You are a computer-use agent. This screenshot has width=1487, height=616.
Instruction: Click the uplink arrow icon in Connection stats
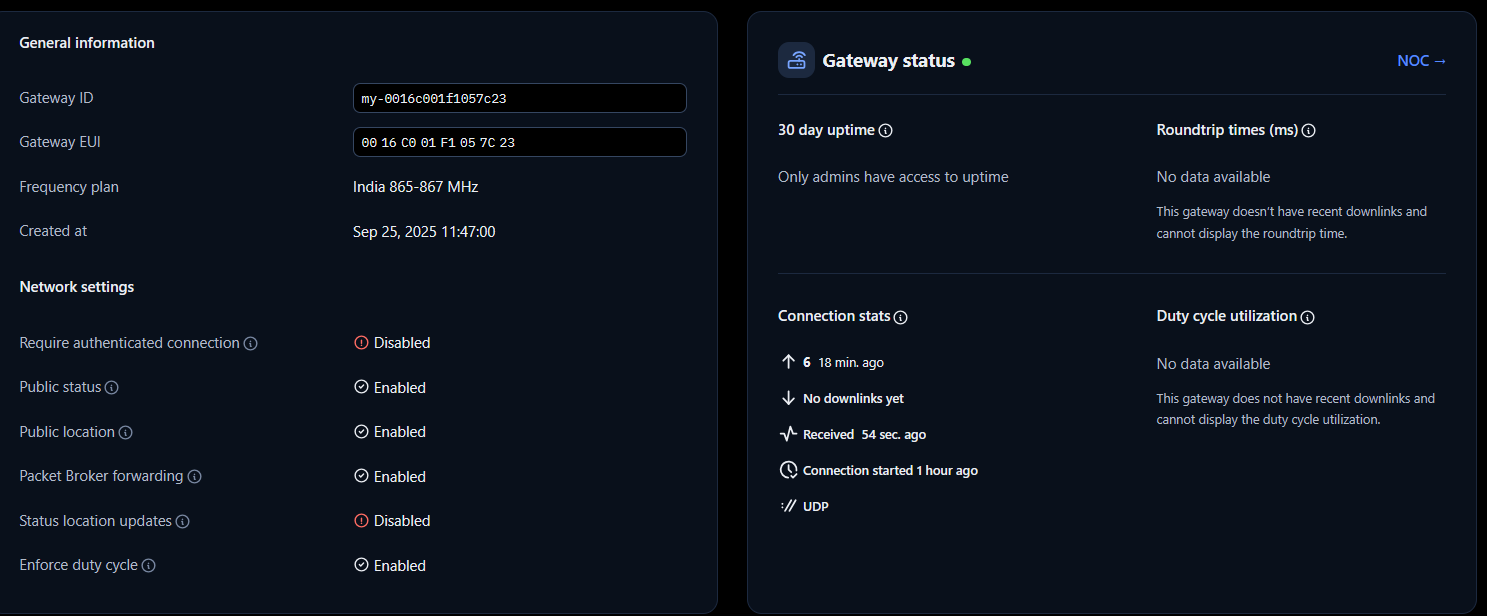click(788, 362)
